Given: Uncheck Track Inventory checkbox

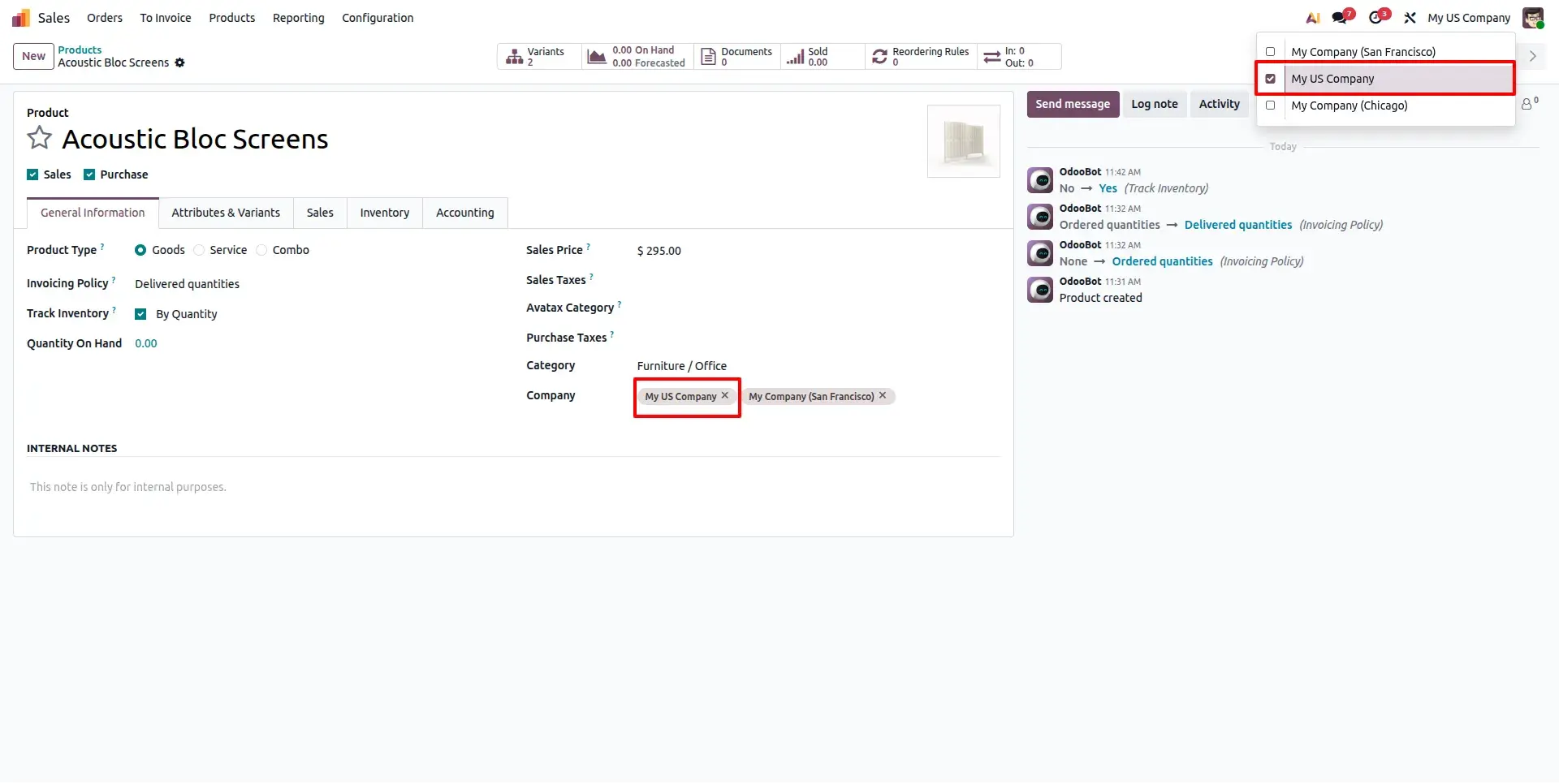Looking at the screenshot, I should click(140, 314).
